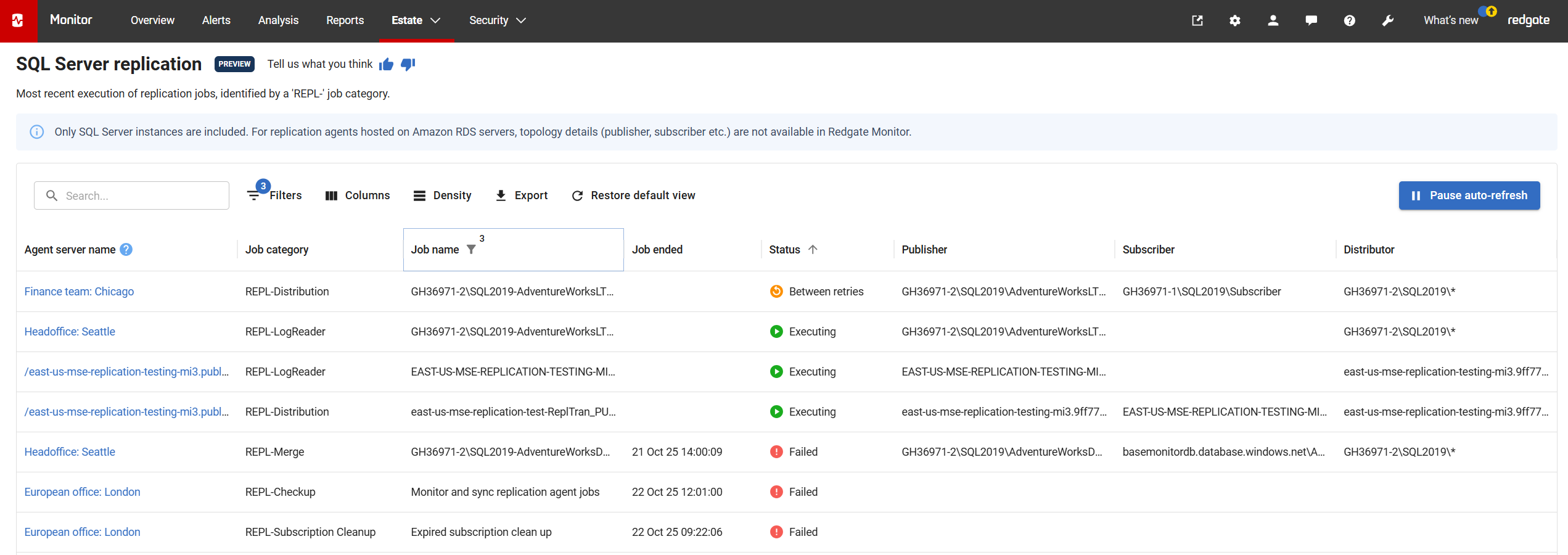Switch to the Reports tab

[x=345, y=20]
